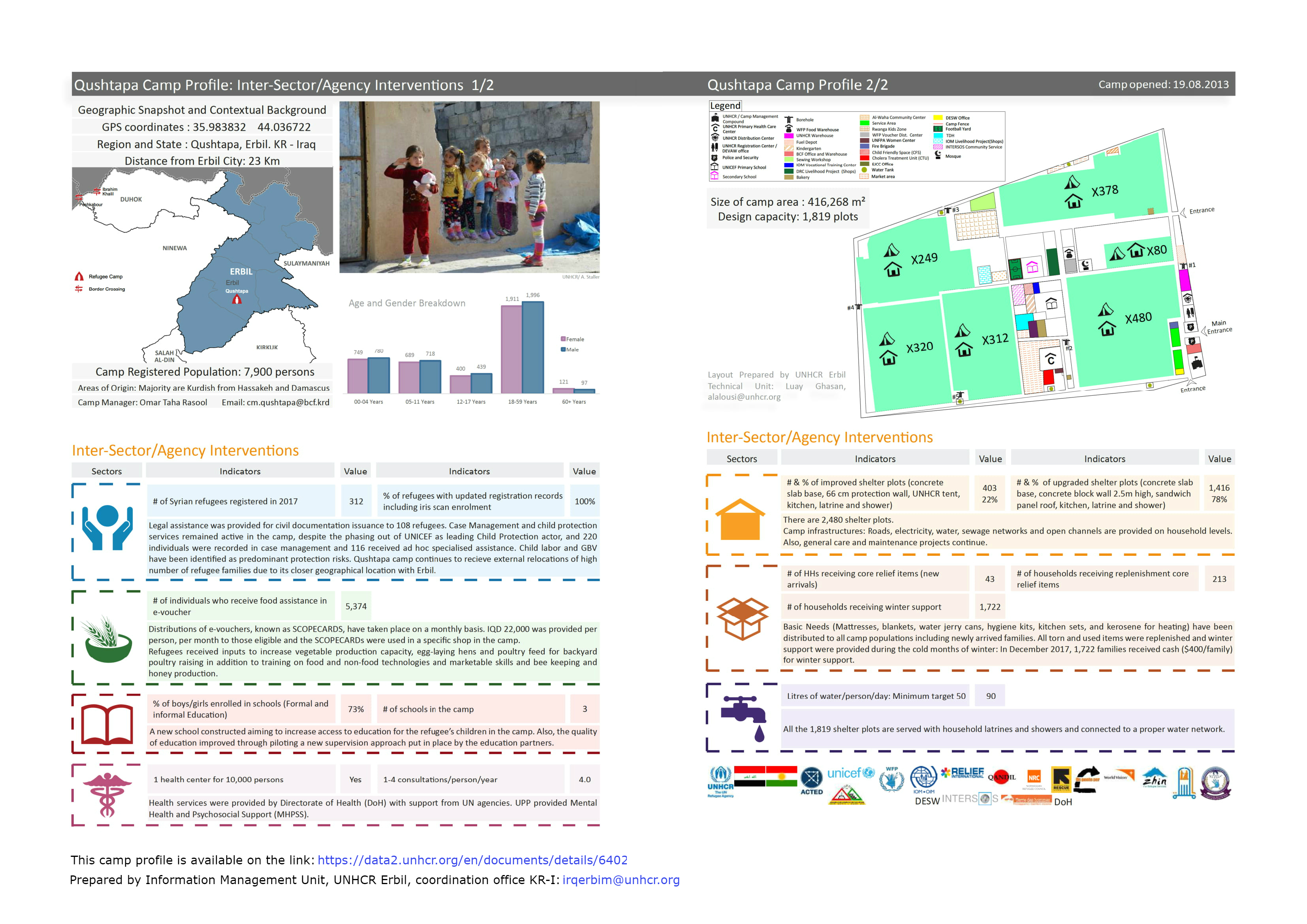
Task: Click the open box relief items icon
Action: coord(742,619)
